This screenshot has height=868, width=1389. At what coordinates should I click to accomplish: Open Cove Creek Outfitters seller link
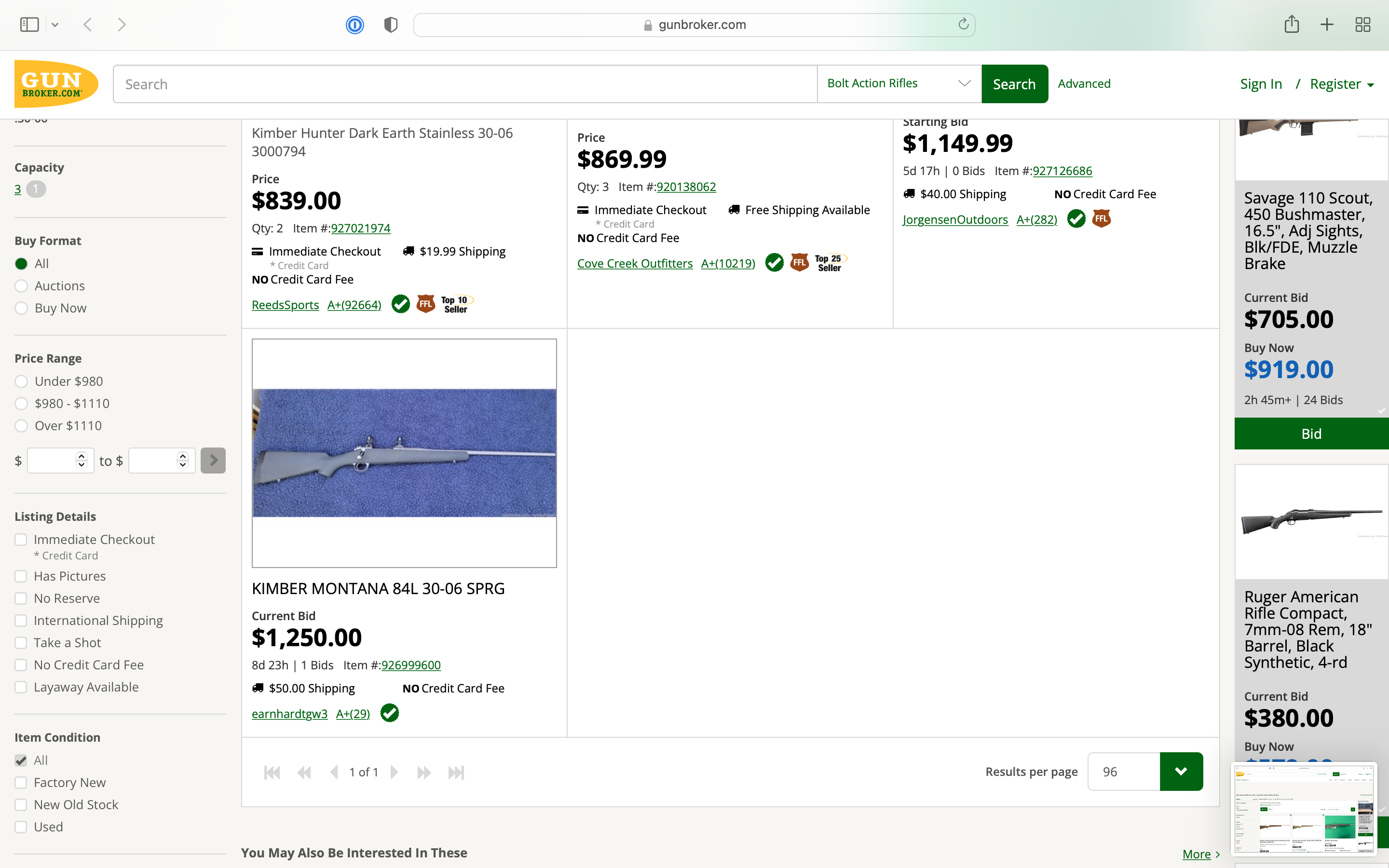pyautogui.click(x=635, y=263)
